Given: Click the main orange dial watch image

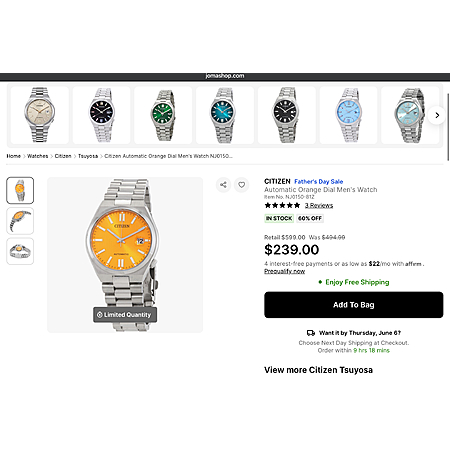Looking at the screenshot, I should (125, 255).
